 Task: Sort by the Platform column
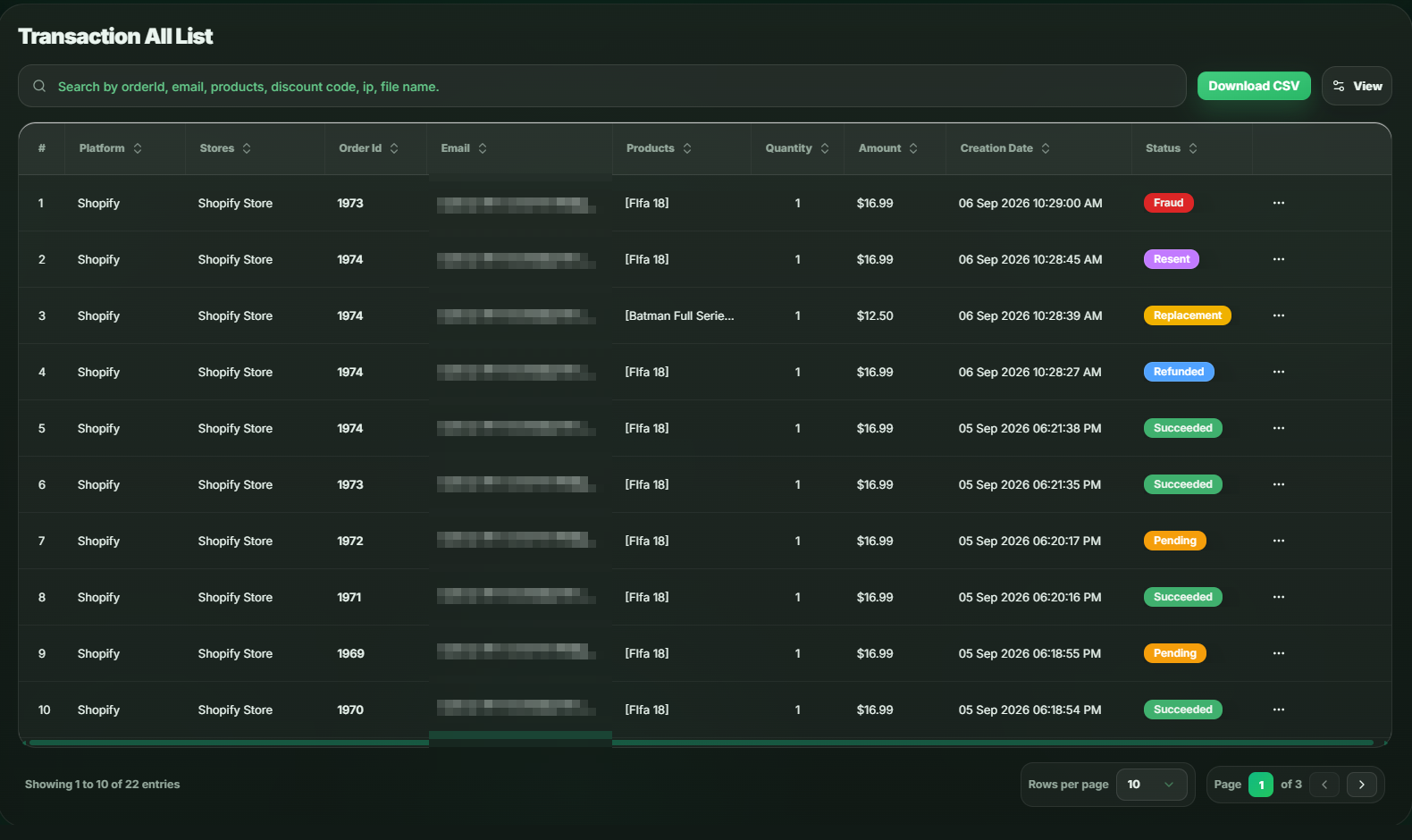[111, 148]
